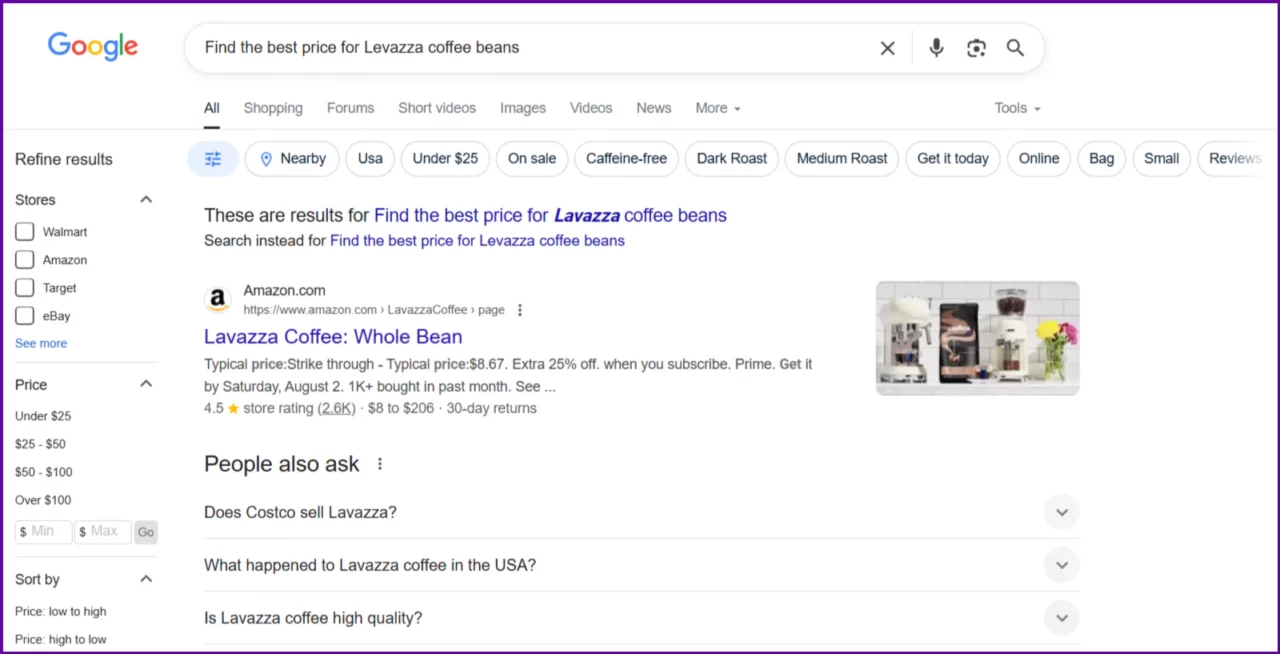1280x654 pixels.
Task: Select the 'Price: low to high' sort option
Action: click(x=60, y=611)
